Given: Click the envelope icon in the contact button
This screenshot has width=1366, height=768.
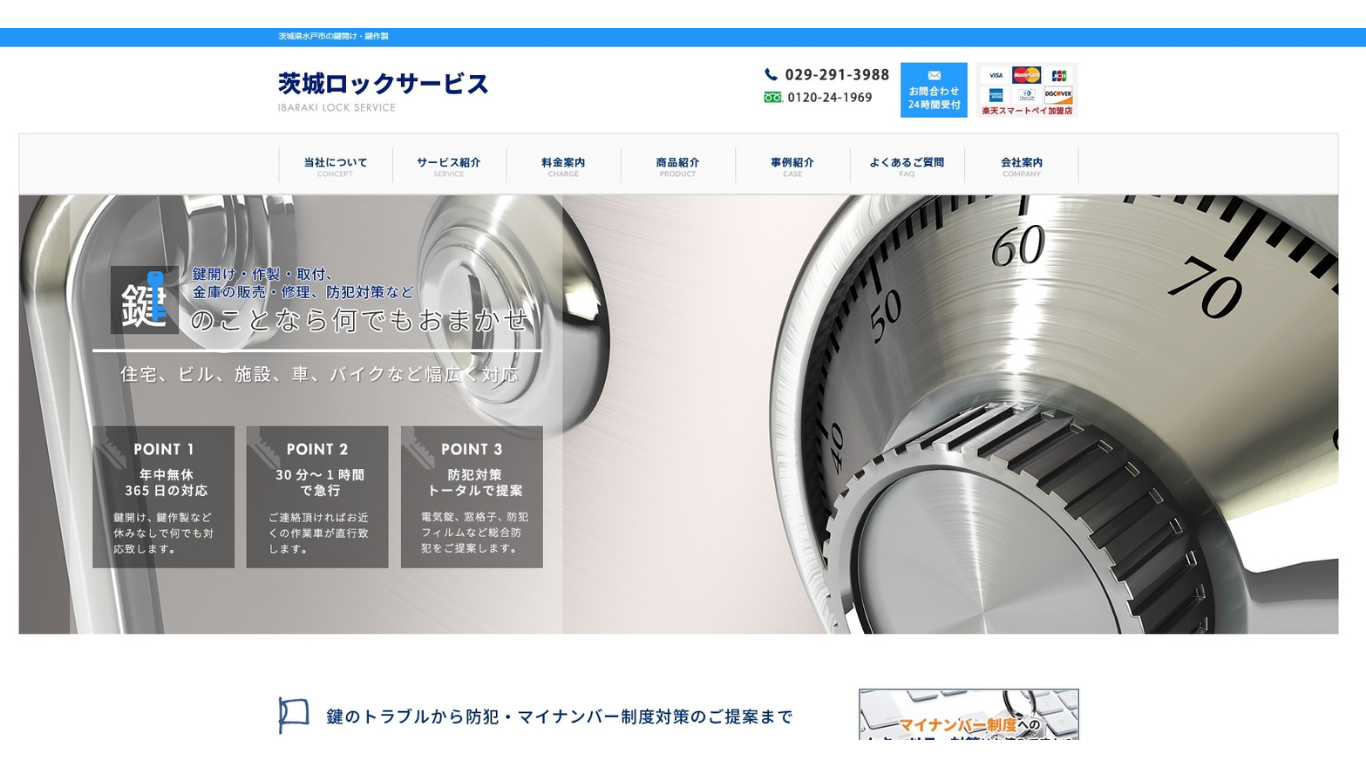Looking at the screenshot, I should [934, 75].
